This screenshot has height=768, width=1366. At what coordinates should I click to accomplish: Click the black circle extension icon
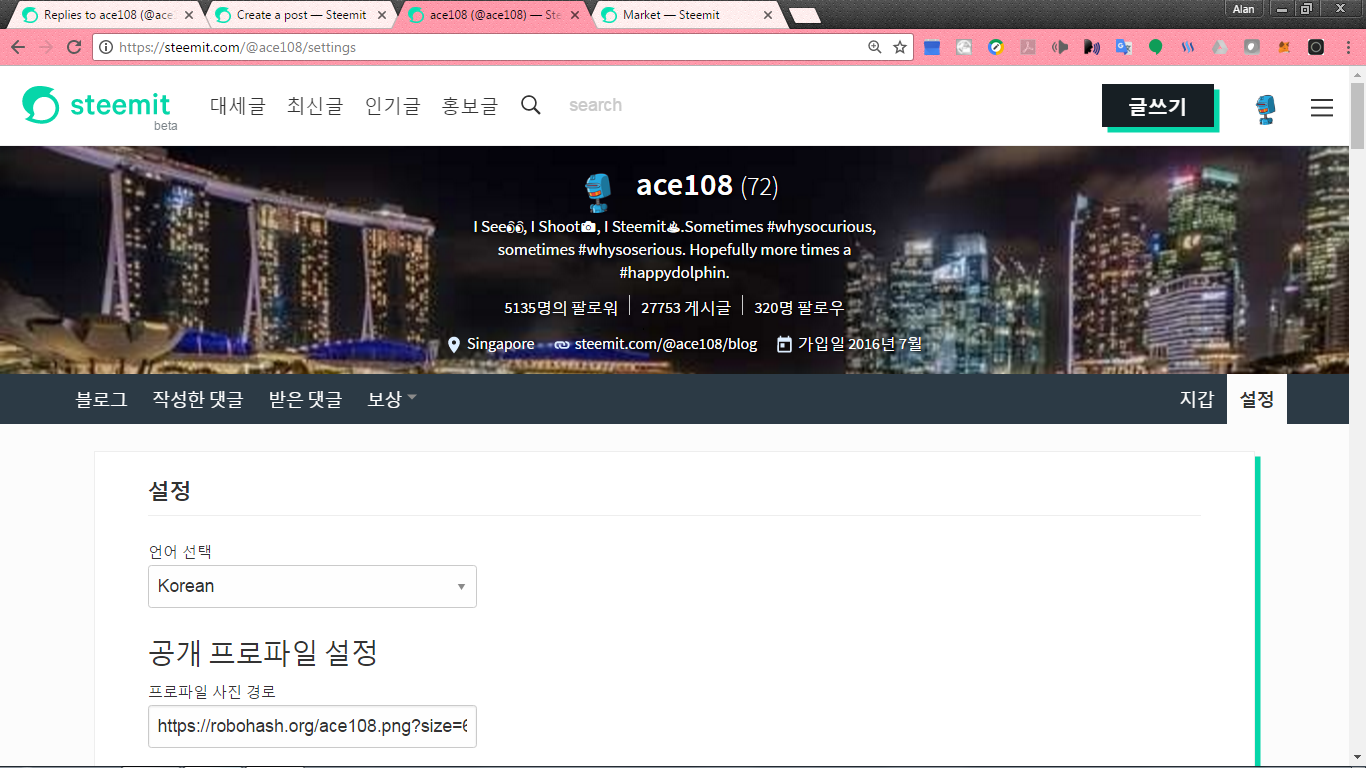[x=1316, y=47]
